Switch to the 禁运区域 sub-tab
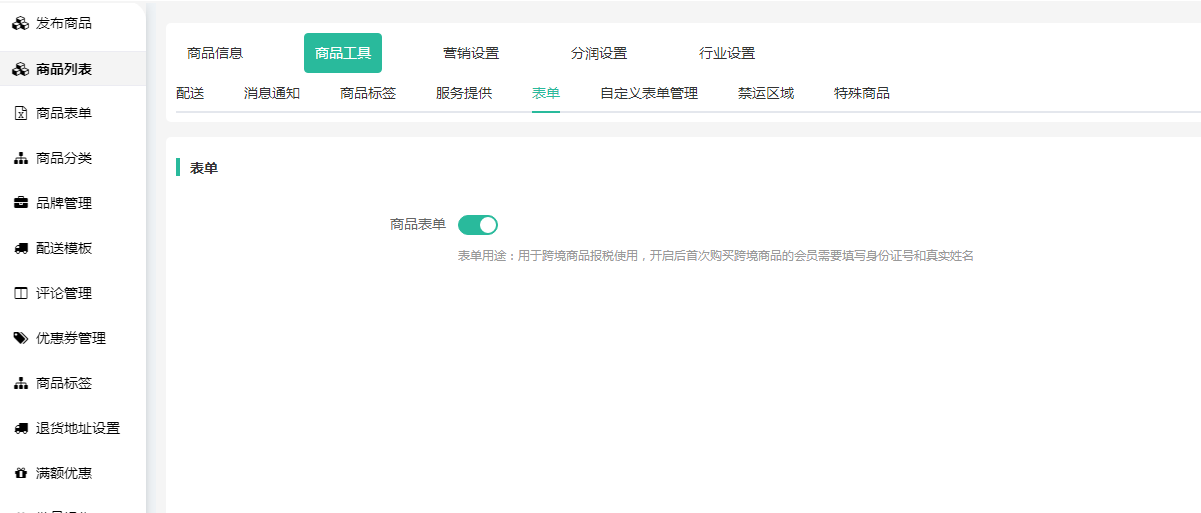This screenshot has height=513, width=1201. [766, 94]
